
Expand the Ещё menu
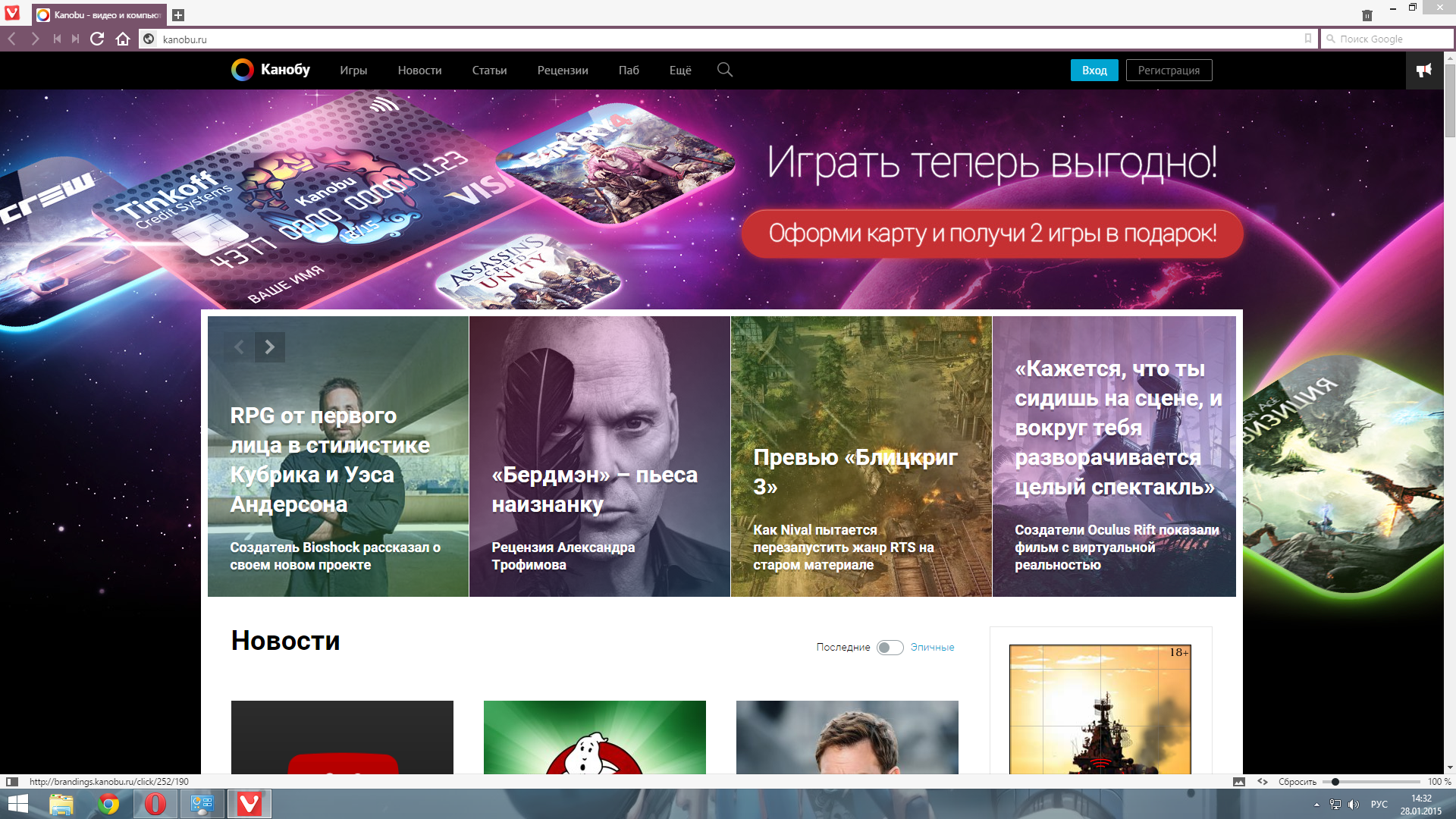coord(680,70)
